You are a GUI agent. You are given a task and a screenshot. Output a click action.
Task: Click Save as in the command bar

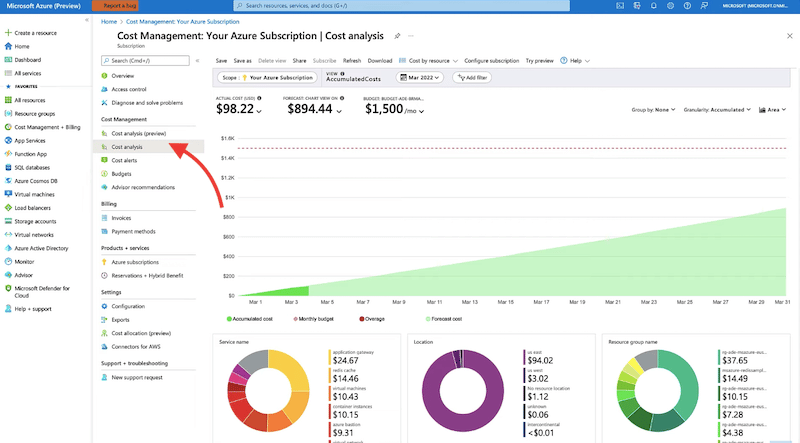click(242, 61)
